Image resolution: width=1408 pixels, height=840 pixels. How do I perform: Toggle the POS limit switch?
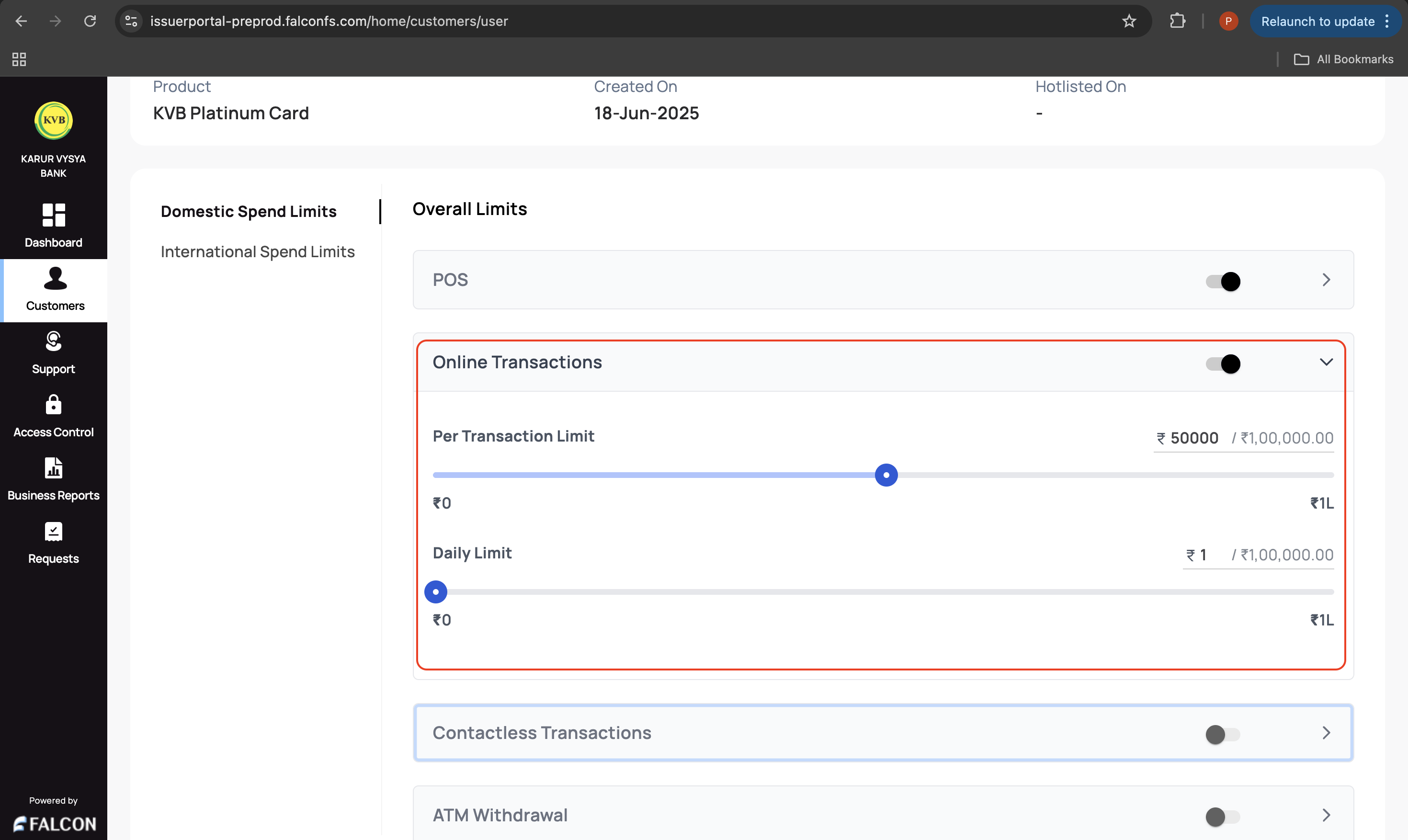click(x=1223, y=281)
